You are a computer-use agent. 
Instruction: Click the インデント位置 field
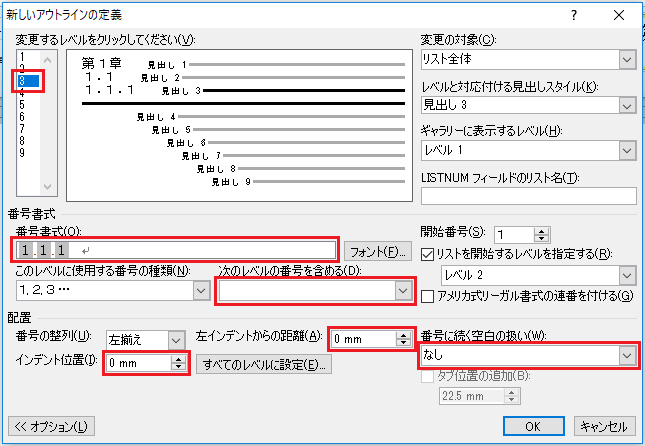(x=138, y=363)
